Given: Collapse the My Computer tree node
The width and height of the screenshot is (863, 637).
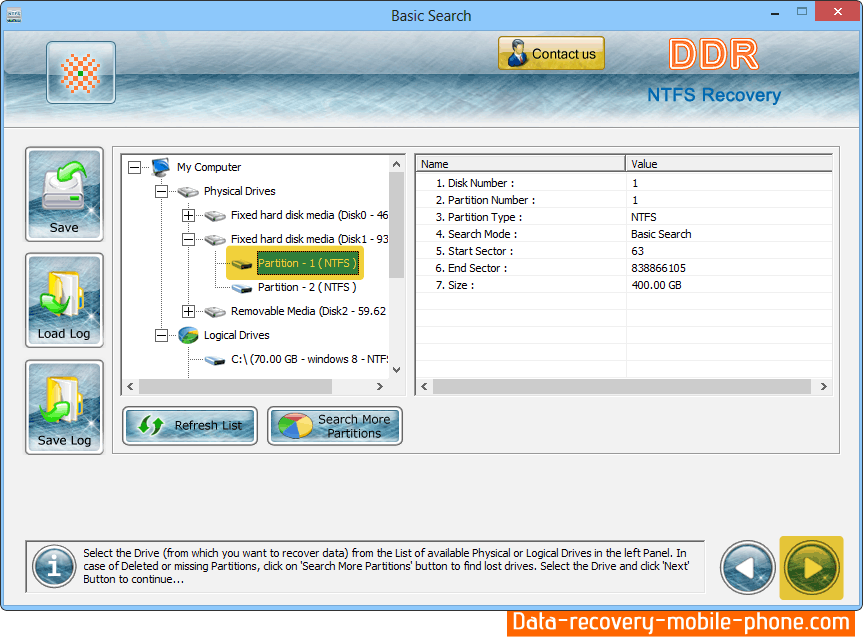Looking at the screenshot, I should pos(135,168).
